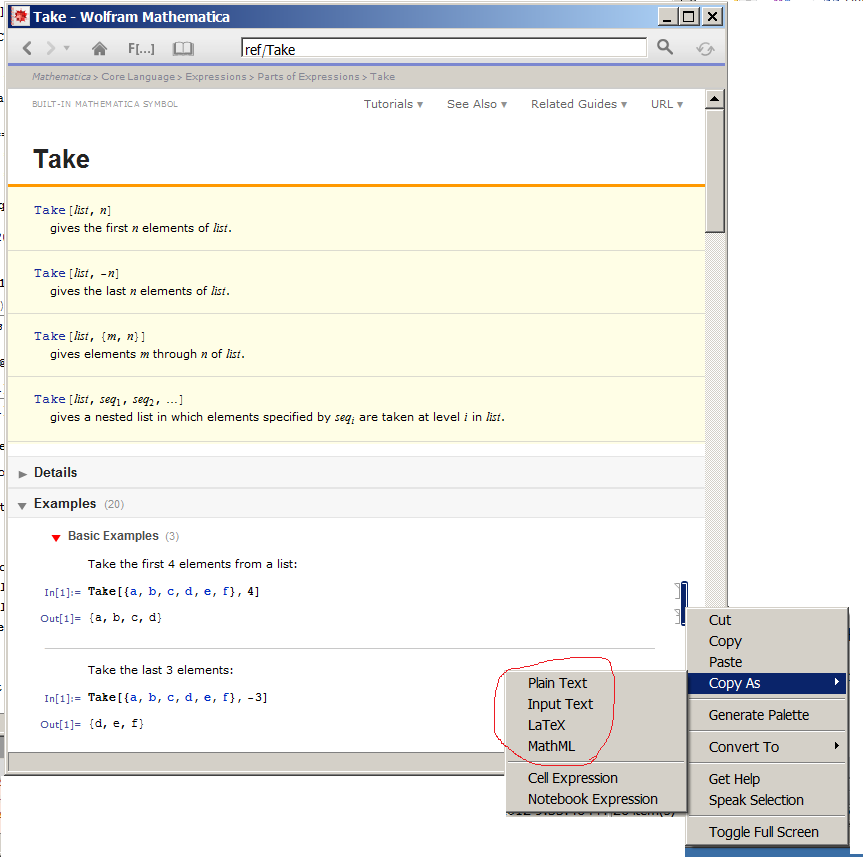Close the Take documentation window
The image size is (863, 857).
click(x=712, y=17)
